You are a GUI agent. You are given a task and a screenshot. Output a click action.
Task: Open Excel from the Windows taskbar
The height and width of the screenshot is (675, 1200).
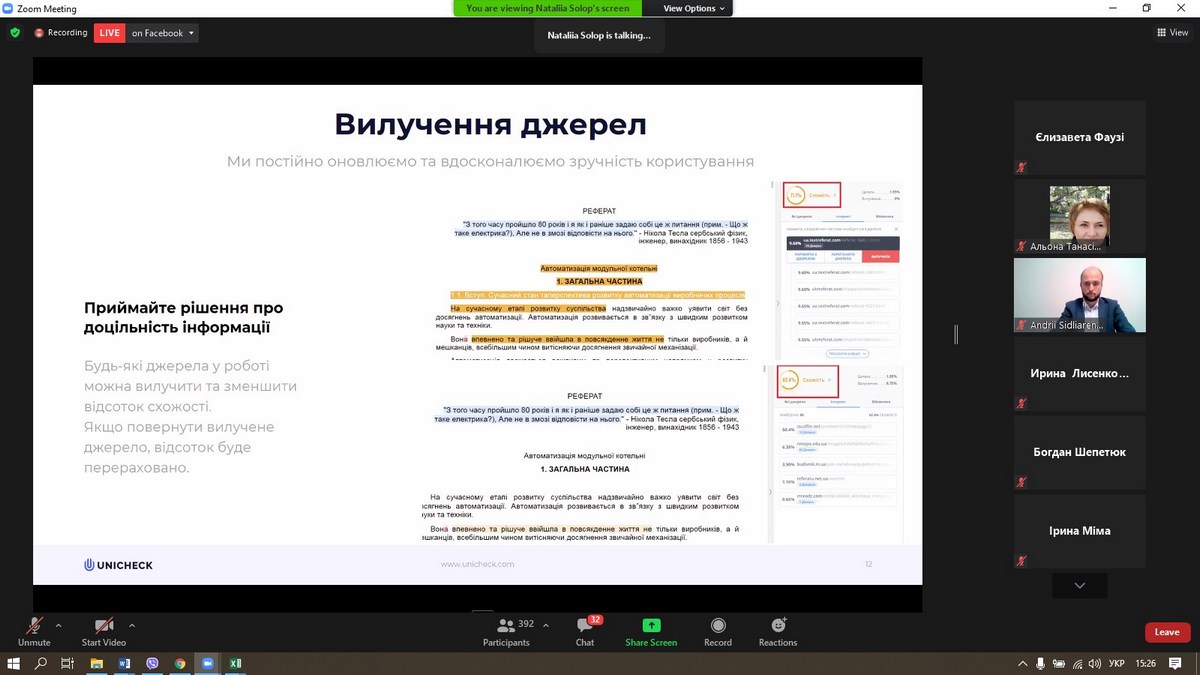click(236, 663)
